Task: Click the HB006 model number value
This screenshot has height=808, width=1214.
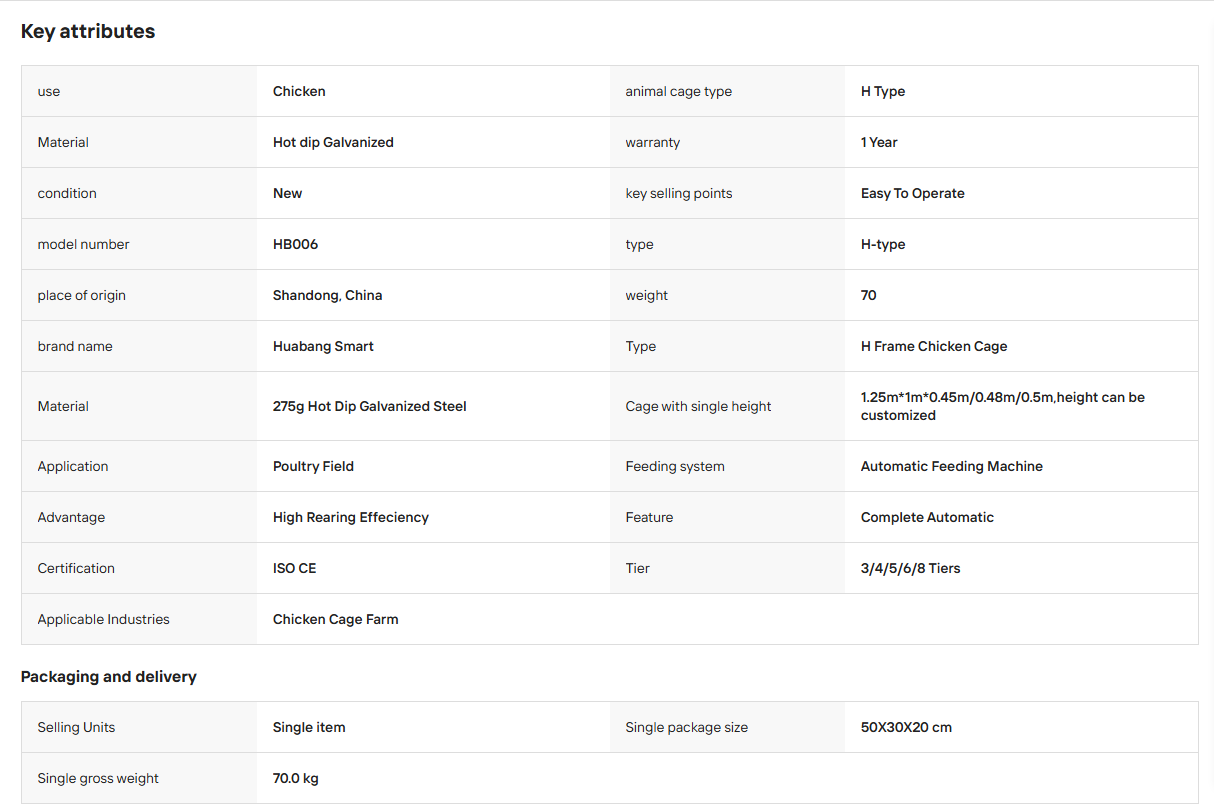Action: coord(295,244)
